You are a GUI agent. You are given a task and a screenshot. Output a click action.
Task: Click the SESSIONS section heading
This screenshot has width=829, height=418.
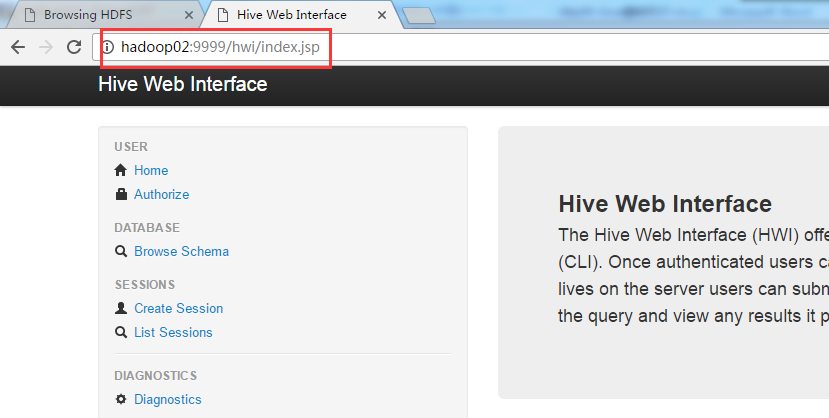[x=145, y=285]
